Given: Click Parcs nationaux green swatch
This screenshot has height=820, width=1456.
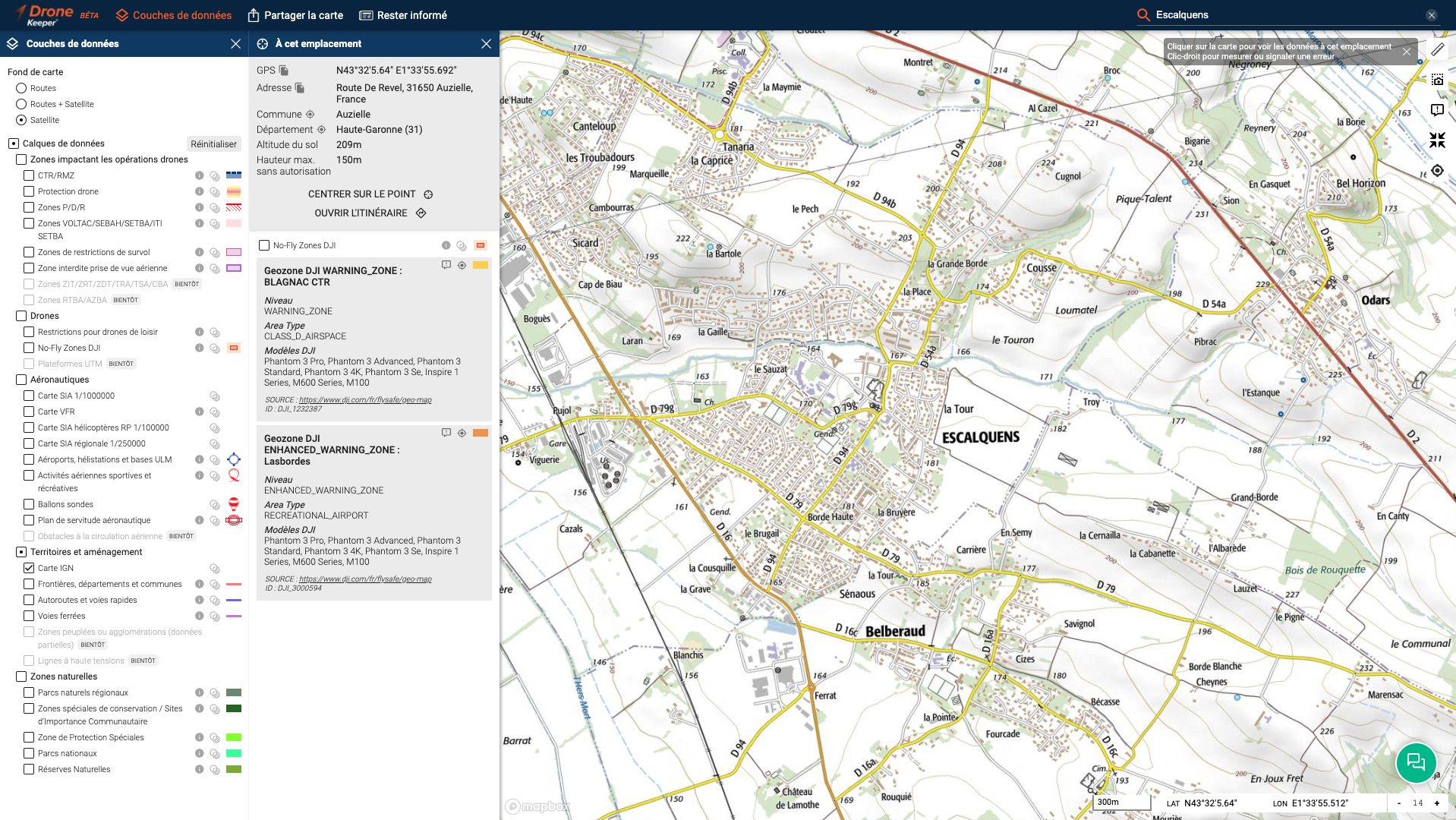Looking at the screenshot, I should point(234,753).
